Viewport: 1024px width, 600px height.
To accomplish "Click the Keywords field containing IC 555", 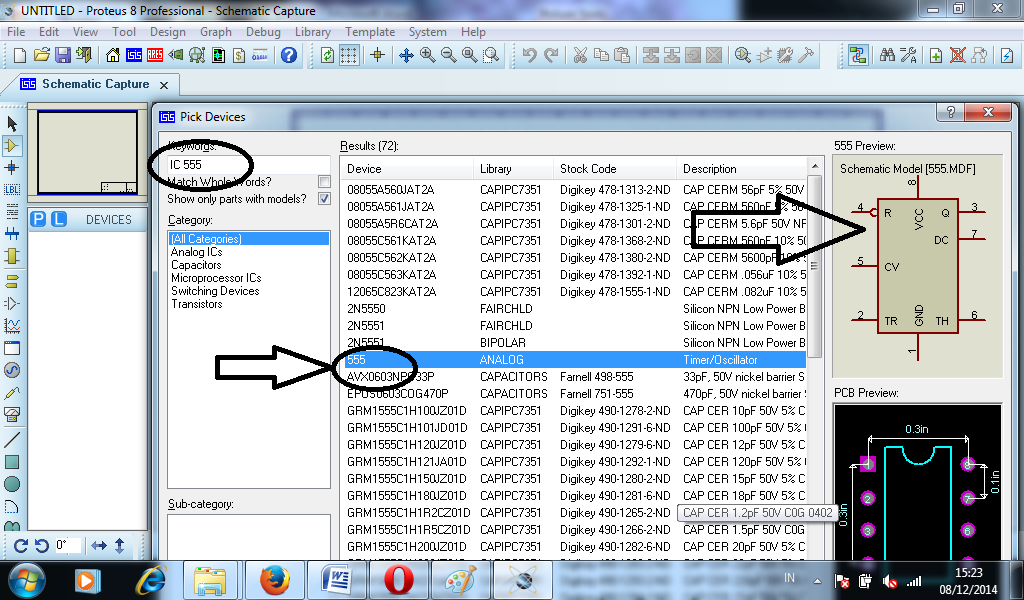I will click(249, 165).
